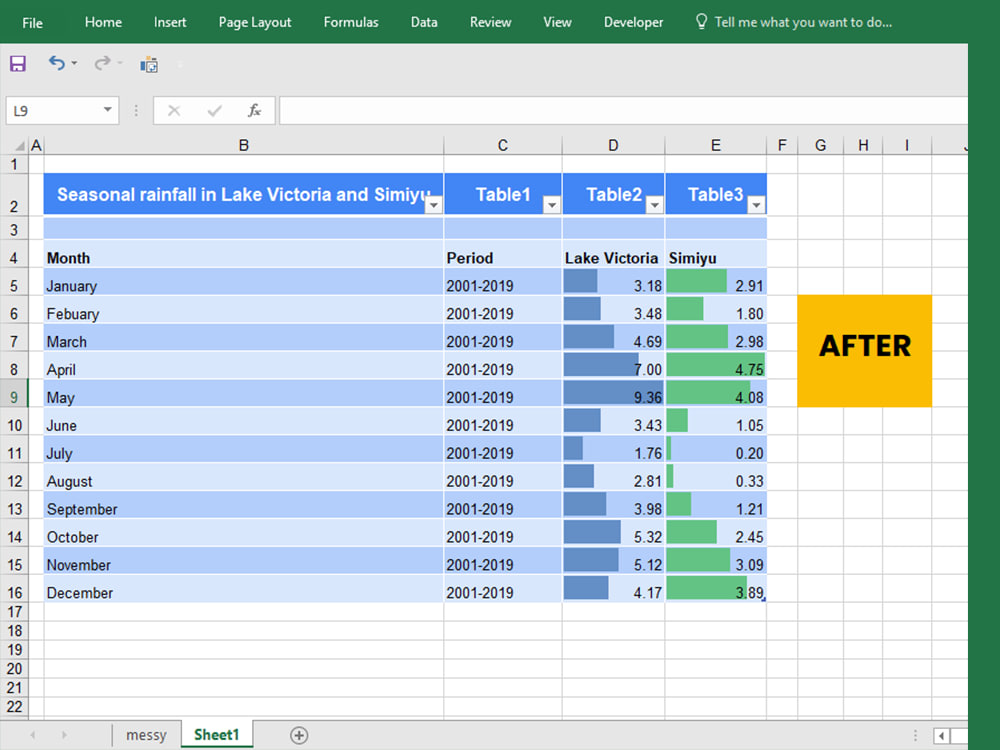Viewport: 1000px width, 750px height.
Task: Select column C header
Action: click(x=503, y=145)
